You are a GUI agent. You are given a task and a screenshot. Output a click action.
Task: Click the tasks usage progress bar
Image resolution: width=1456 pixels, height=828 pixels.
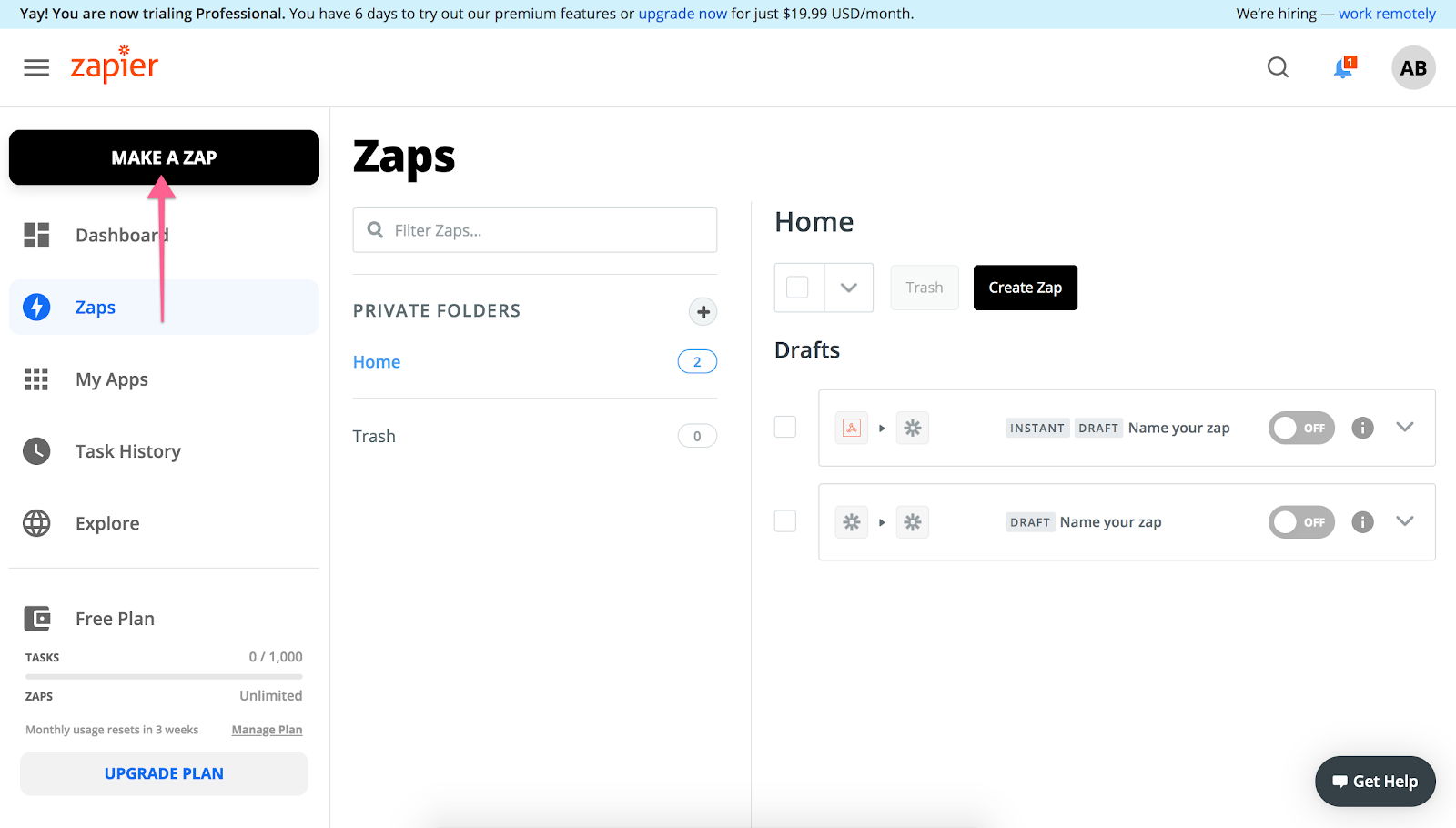point(164,676)
